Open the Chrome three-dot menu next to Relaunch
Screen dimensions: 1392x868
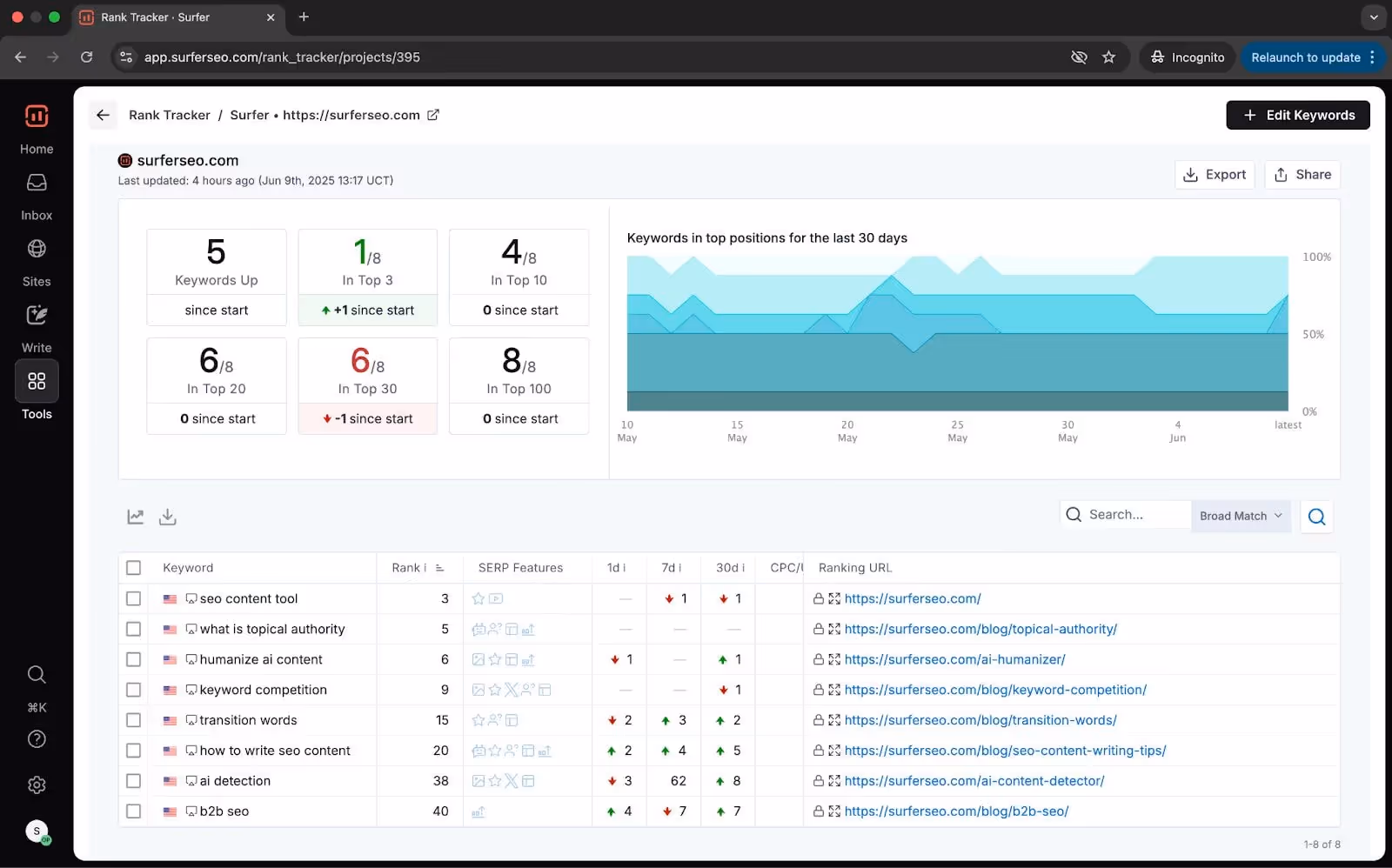click(1372, 57)
